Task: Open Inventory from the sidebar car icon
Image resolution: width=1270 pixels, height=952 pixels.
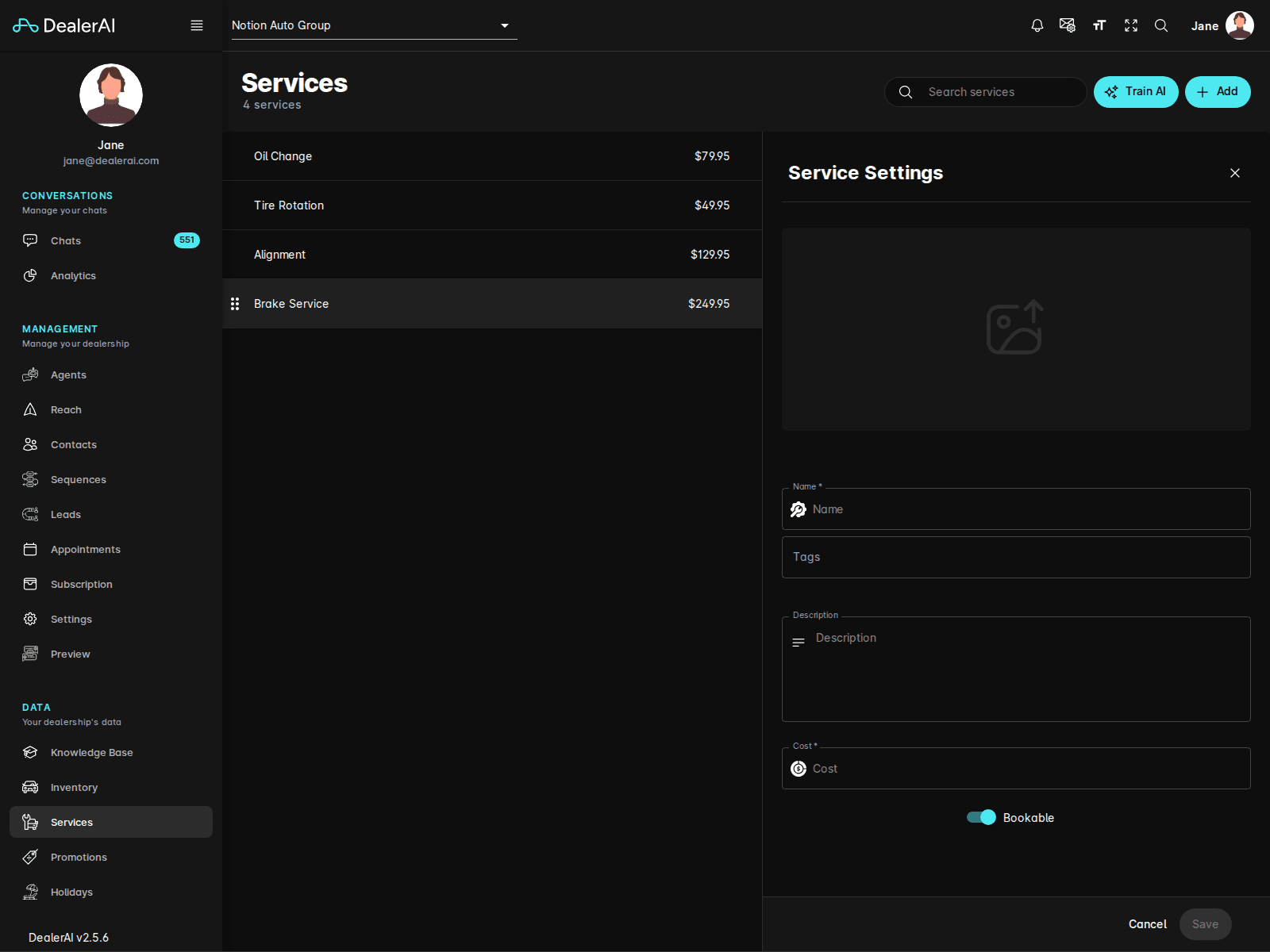Action: point(30,787)
